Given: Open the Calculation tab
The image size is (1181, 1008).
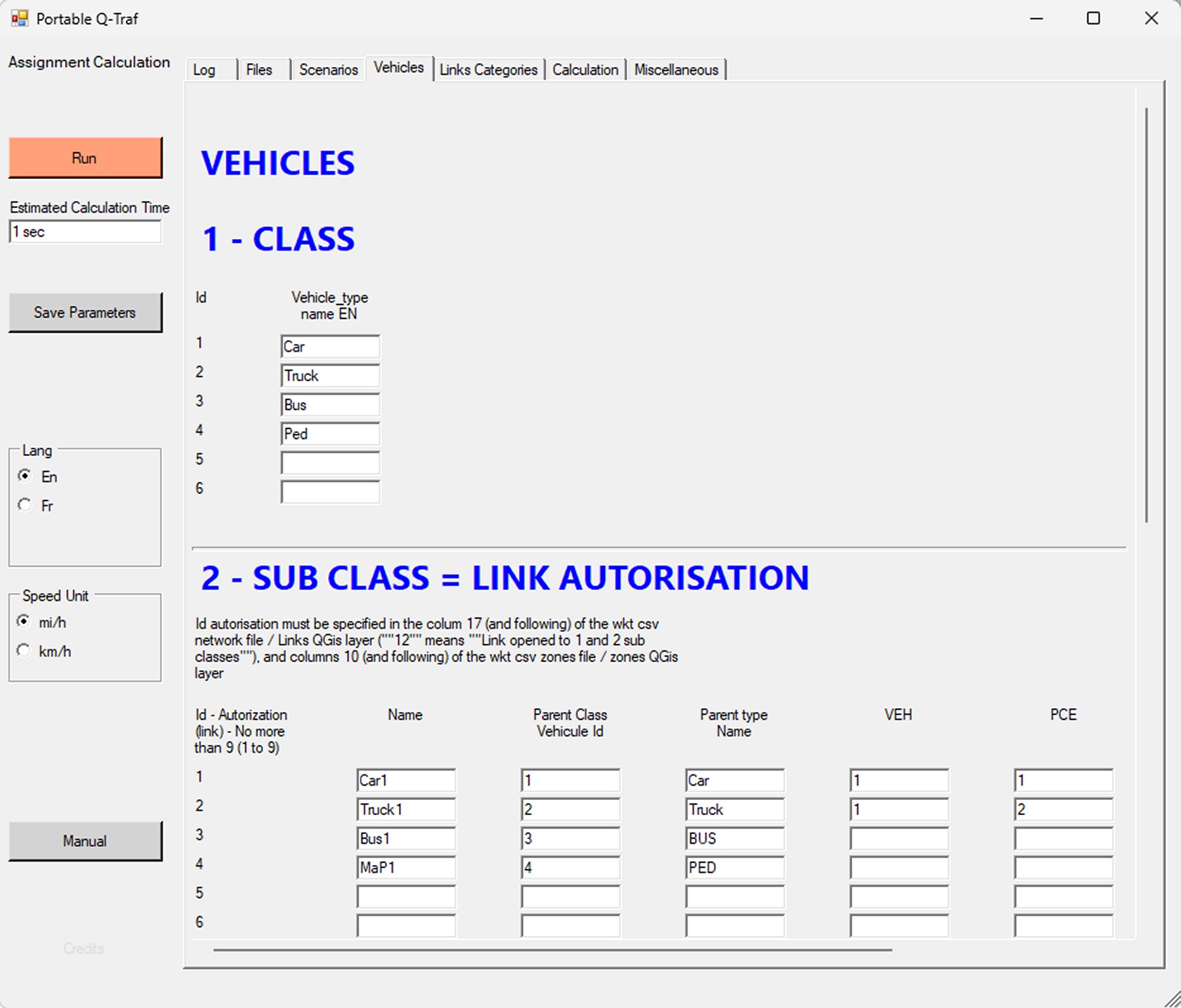Looking at the screenshot, I should [x=585, y=70].
